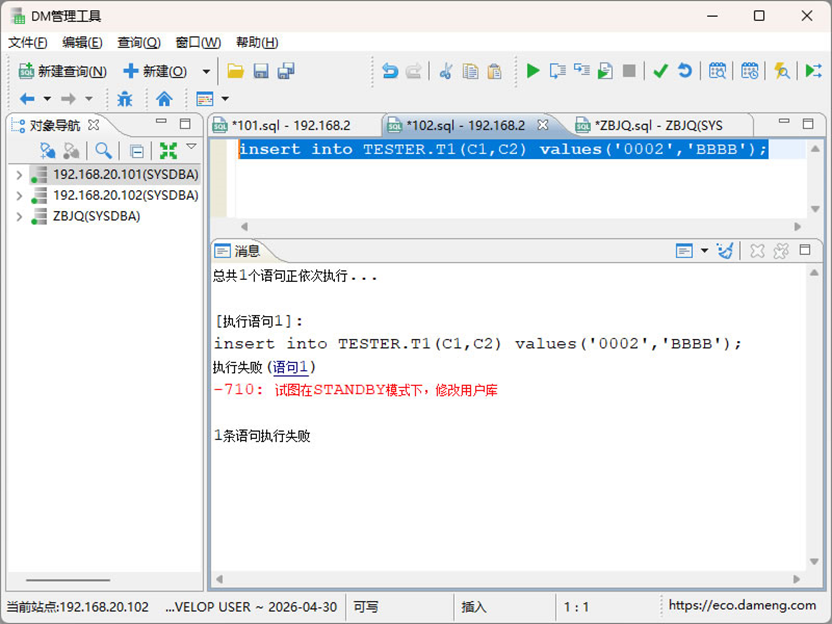Click the new connection plug icon
The height and width of the screenshot is (624, 832).
point(48,151)
